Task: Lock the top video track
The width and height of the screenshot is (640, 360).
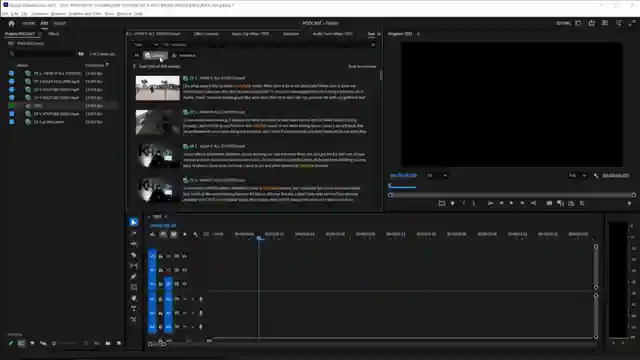Action: [x=161, y=256]
